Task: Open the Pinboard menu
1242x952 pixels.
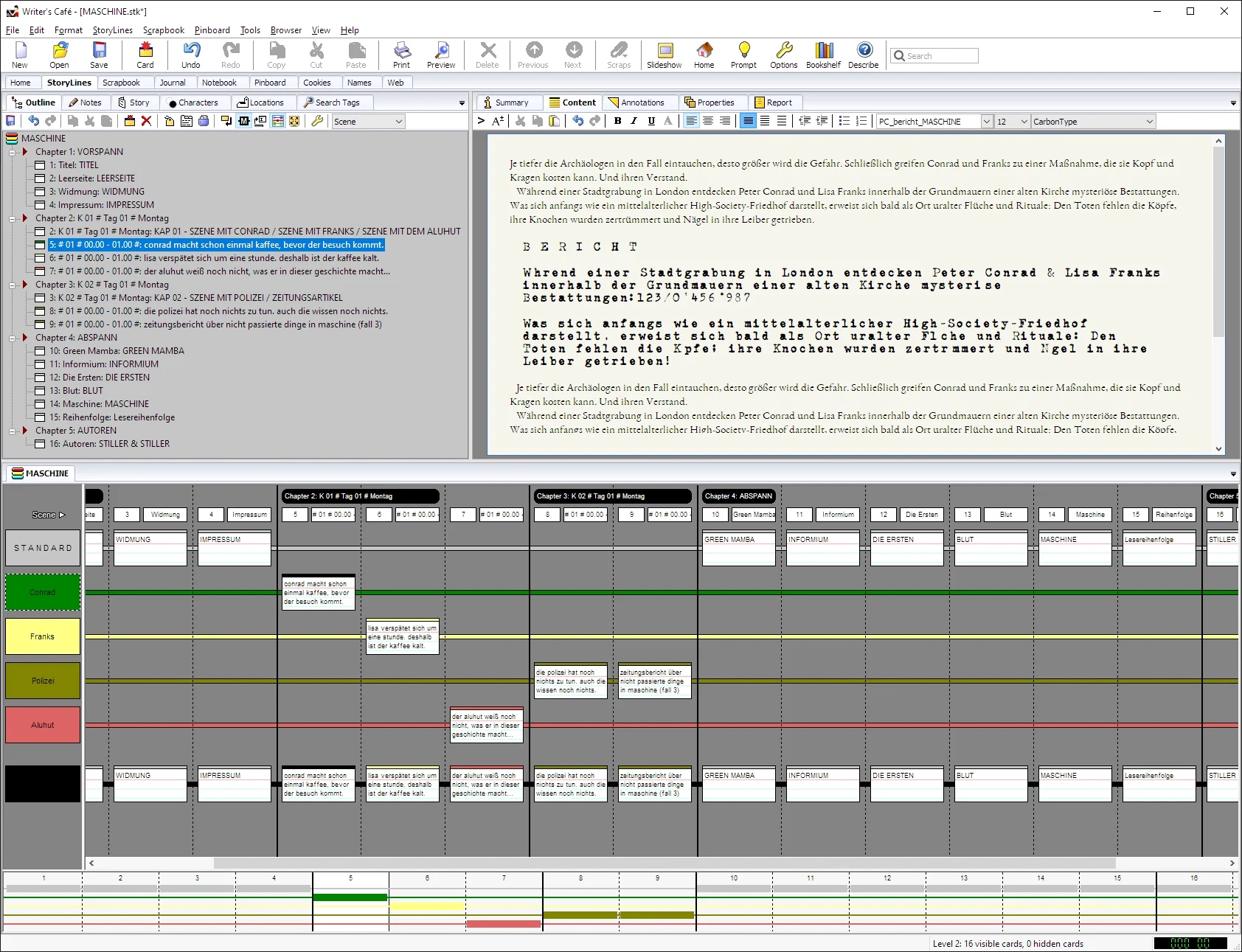Action: pyautogui.click(x=212, y=30)
